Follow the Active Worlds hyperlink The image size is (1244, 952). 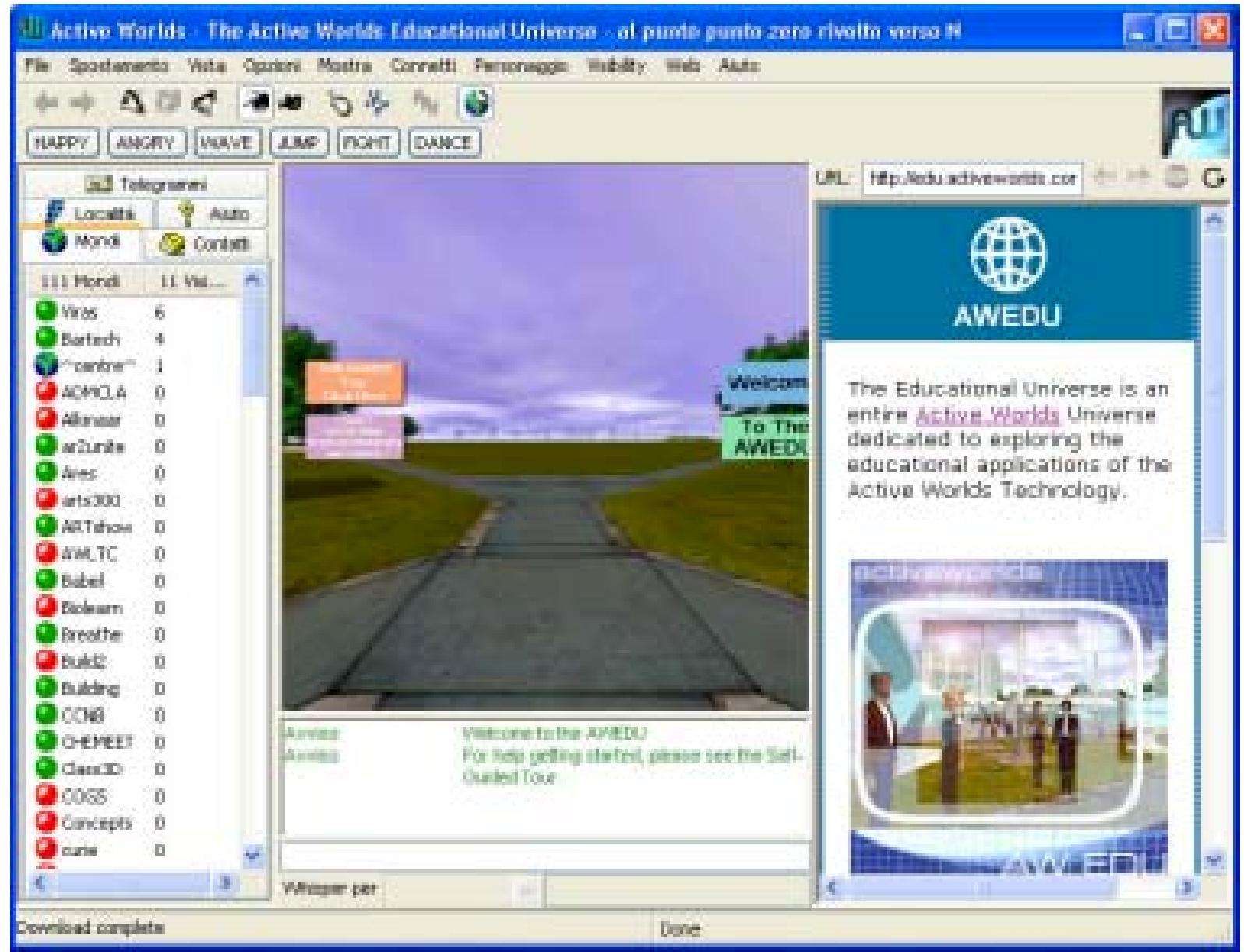coord(987,414)
